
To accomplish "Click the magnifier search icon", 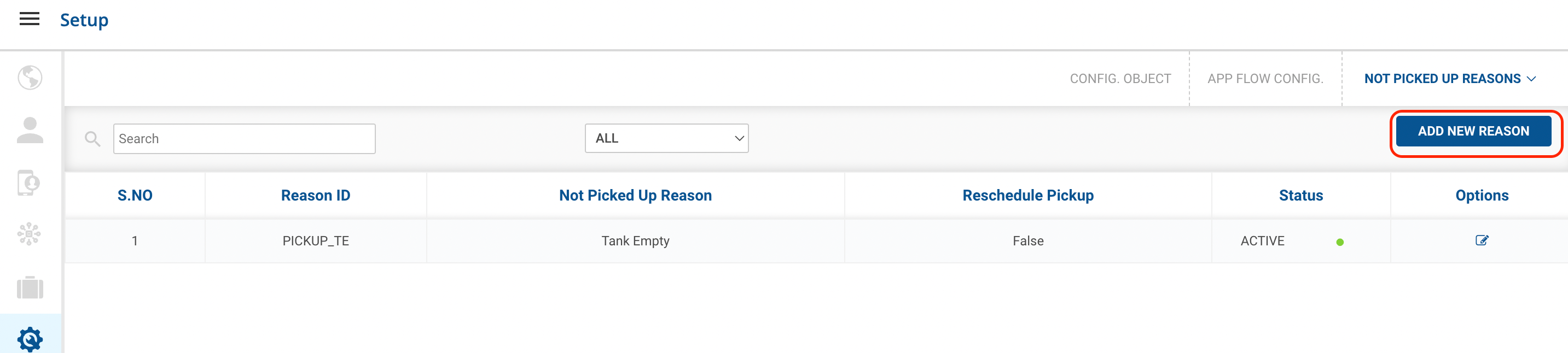I will click(92, 139).
